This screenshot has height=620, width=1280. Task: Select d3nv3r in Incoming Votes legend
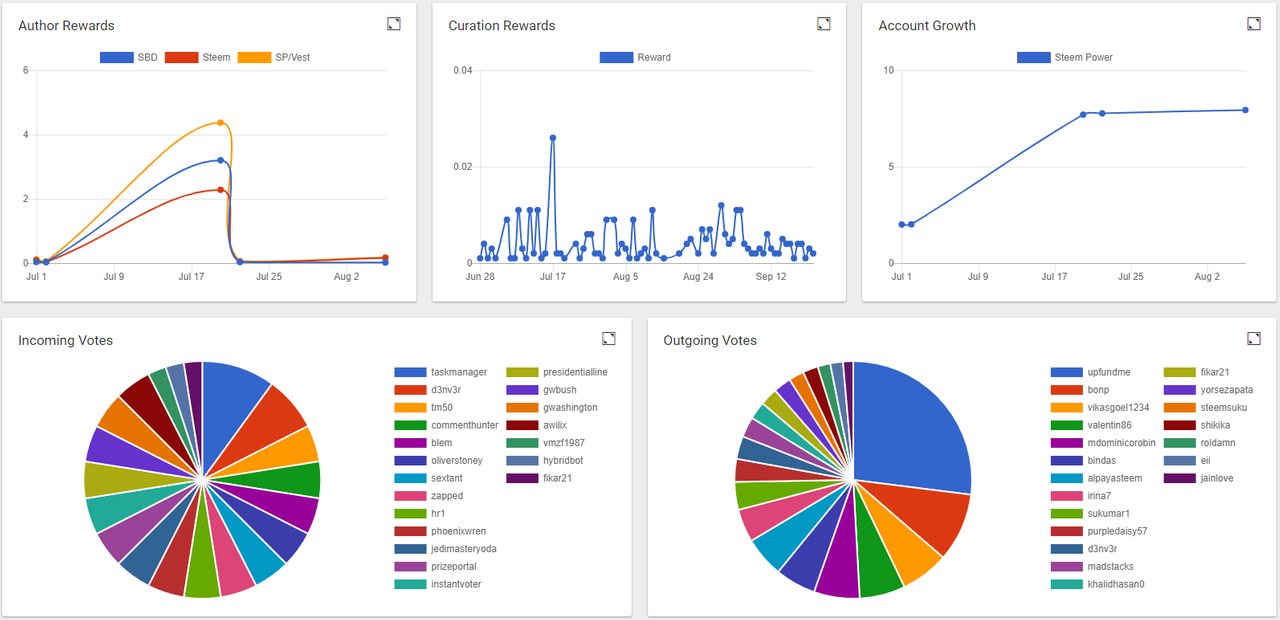click(x=429, y=390)
